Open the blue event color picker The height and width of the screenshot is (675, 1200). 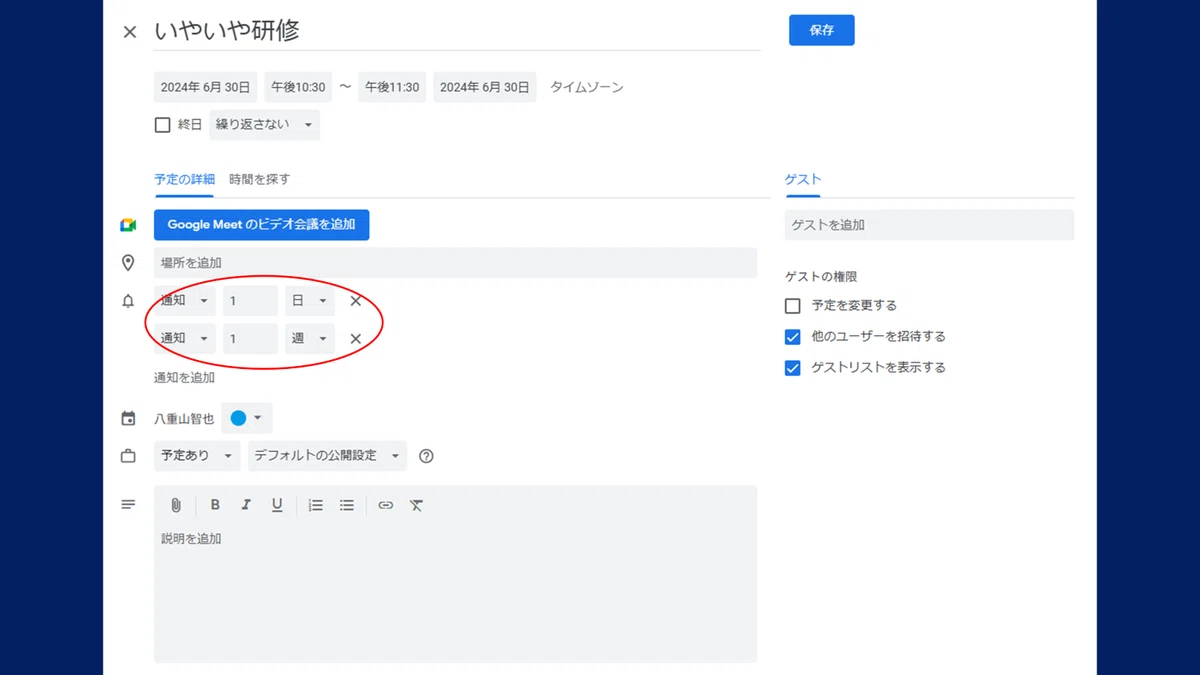coord(247,418)
